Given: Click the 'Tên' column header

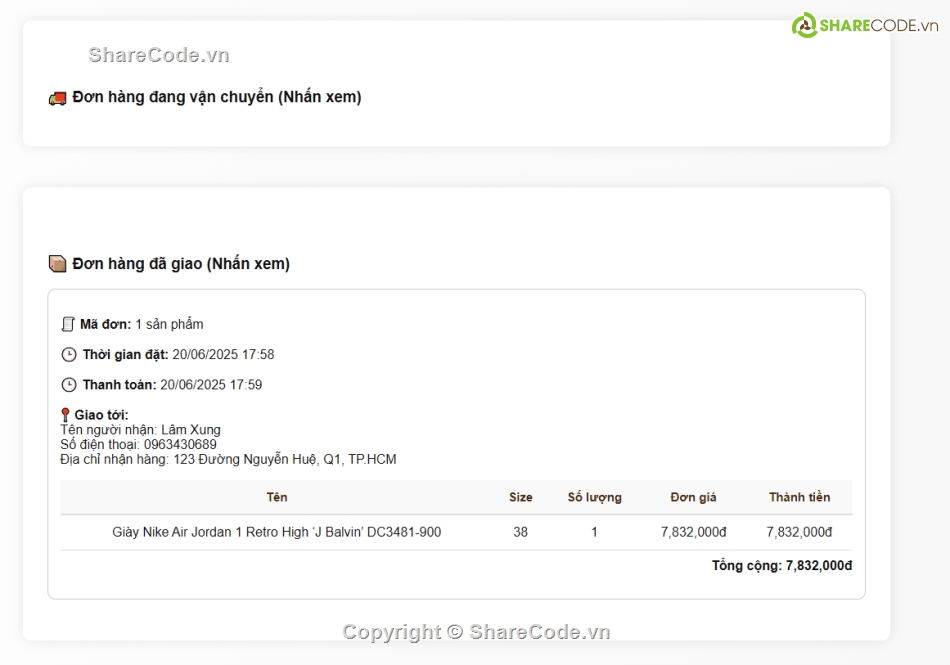Looking at the screenshot, I should [277, 497].
